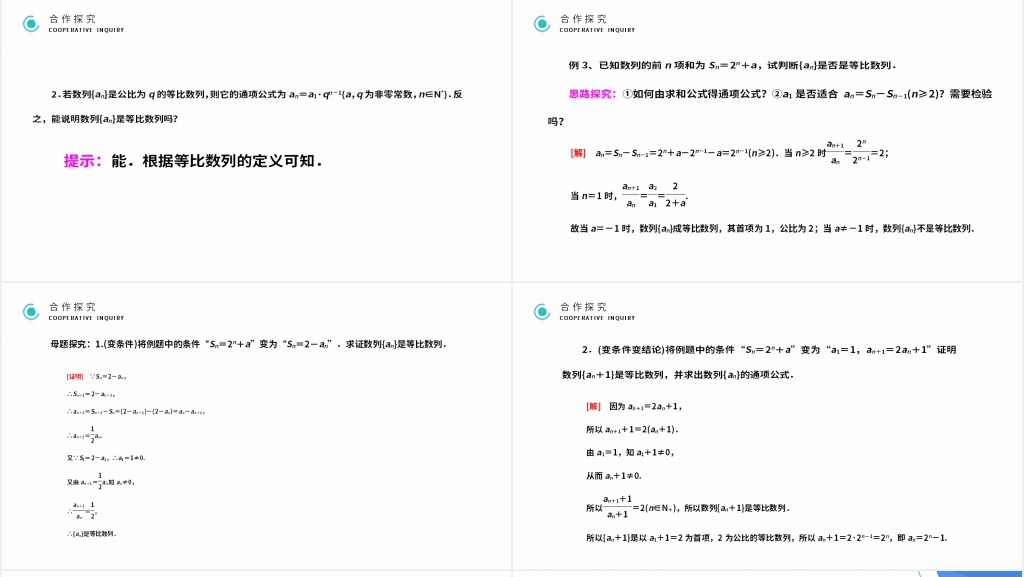Click the line 从而 an+1≠0

coord(614,476)
